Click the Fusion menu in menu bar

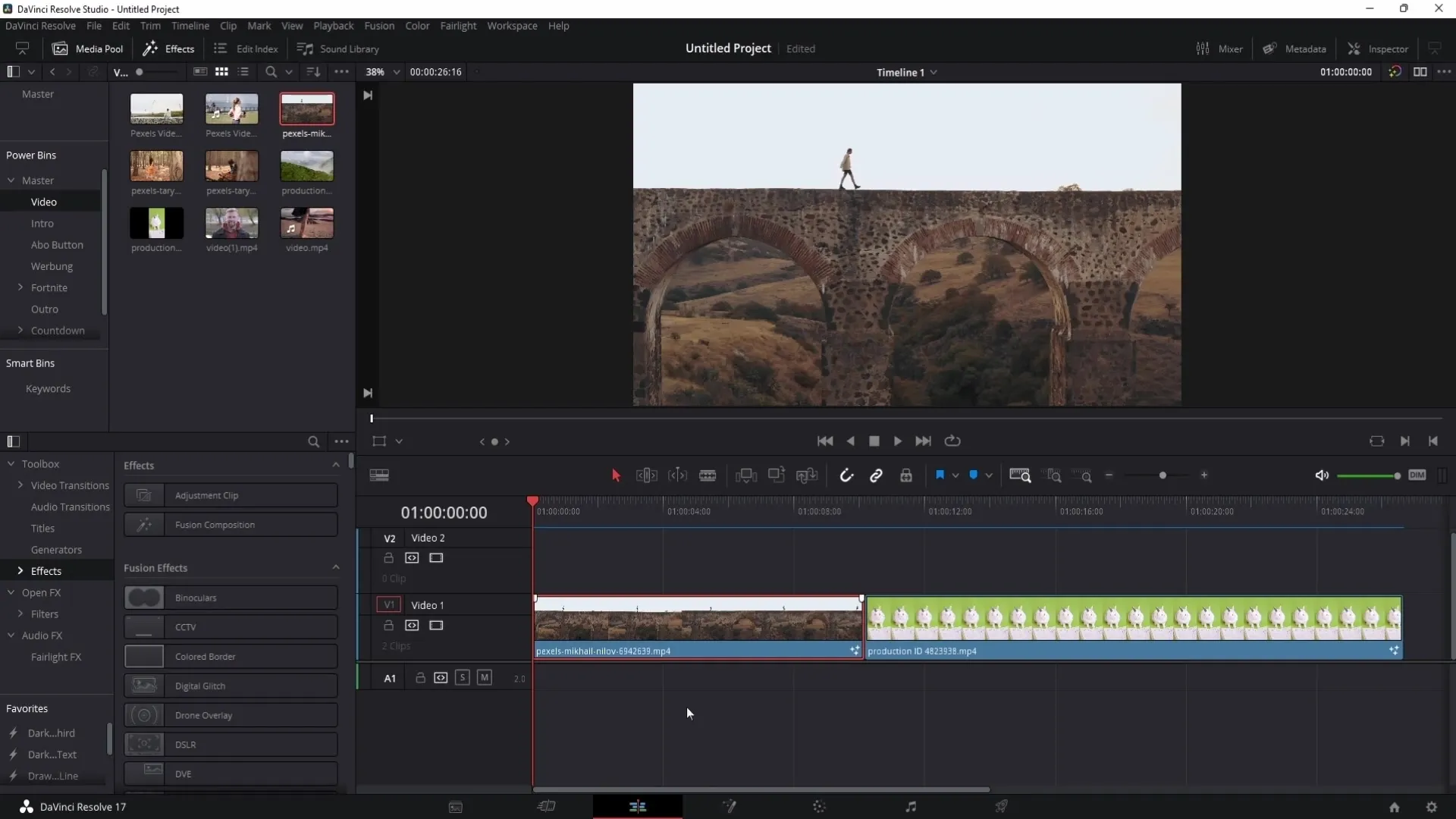pos(378,25)
